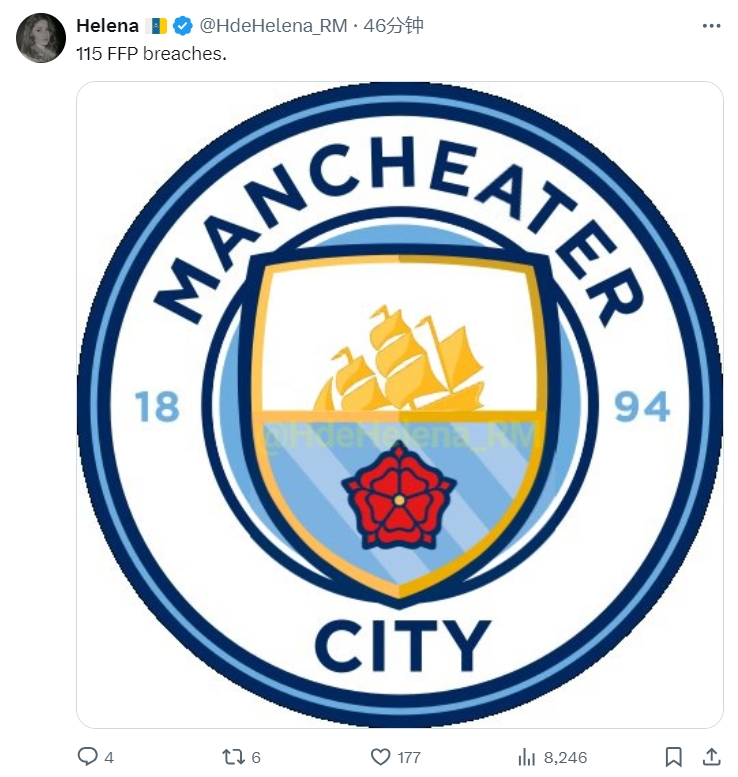Click the 8,246 views count

tap(567, 758)
